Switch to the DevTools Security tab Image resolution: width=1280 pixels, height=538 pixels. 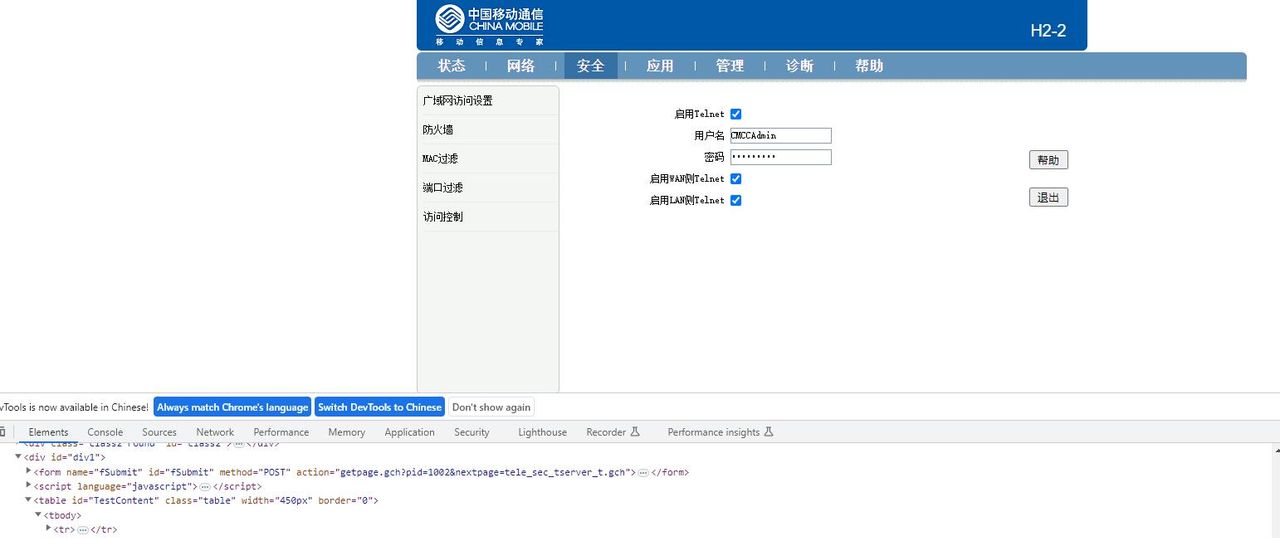click(x=472, y=432)
